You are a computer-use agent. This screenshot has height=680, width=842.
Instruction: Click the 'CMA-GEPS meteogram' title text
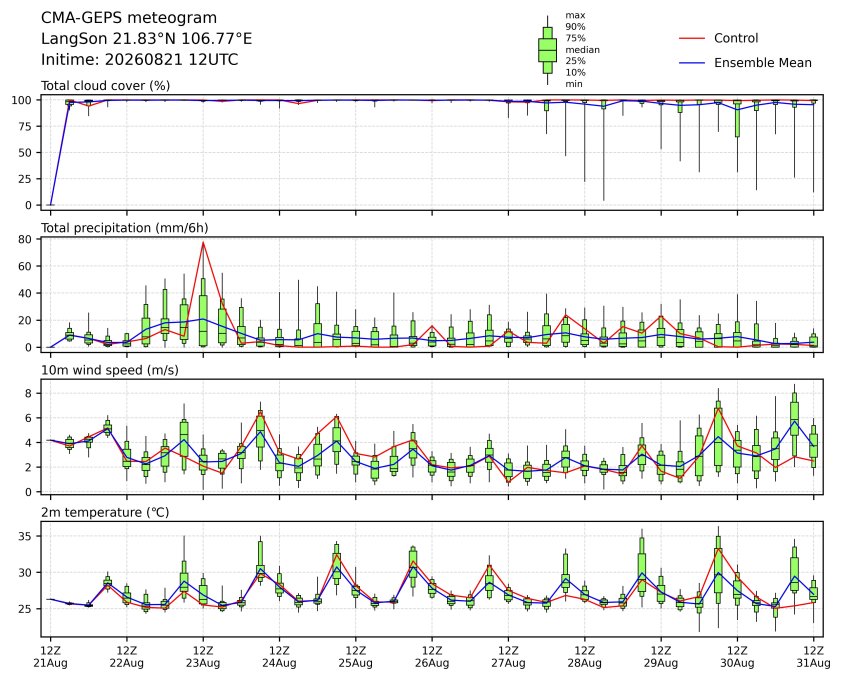[129, 18]
